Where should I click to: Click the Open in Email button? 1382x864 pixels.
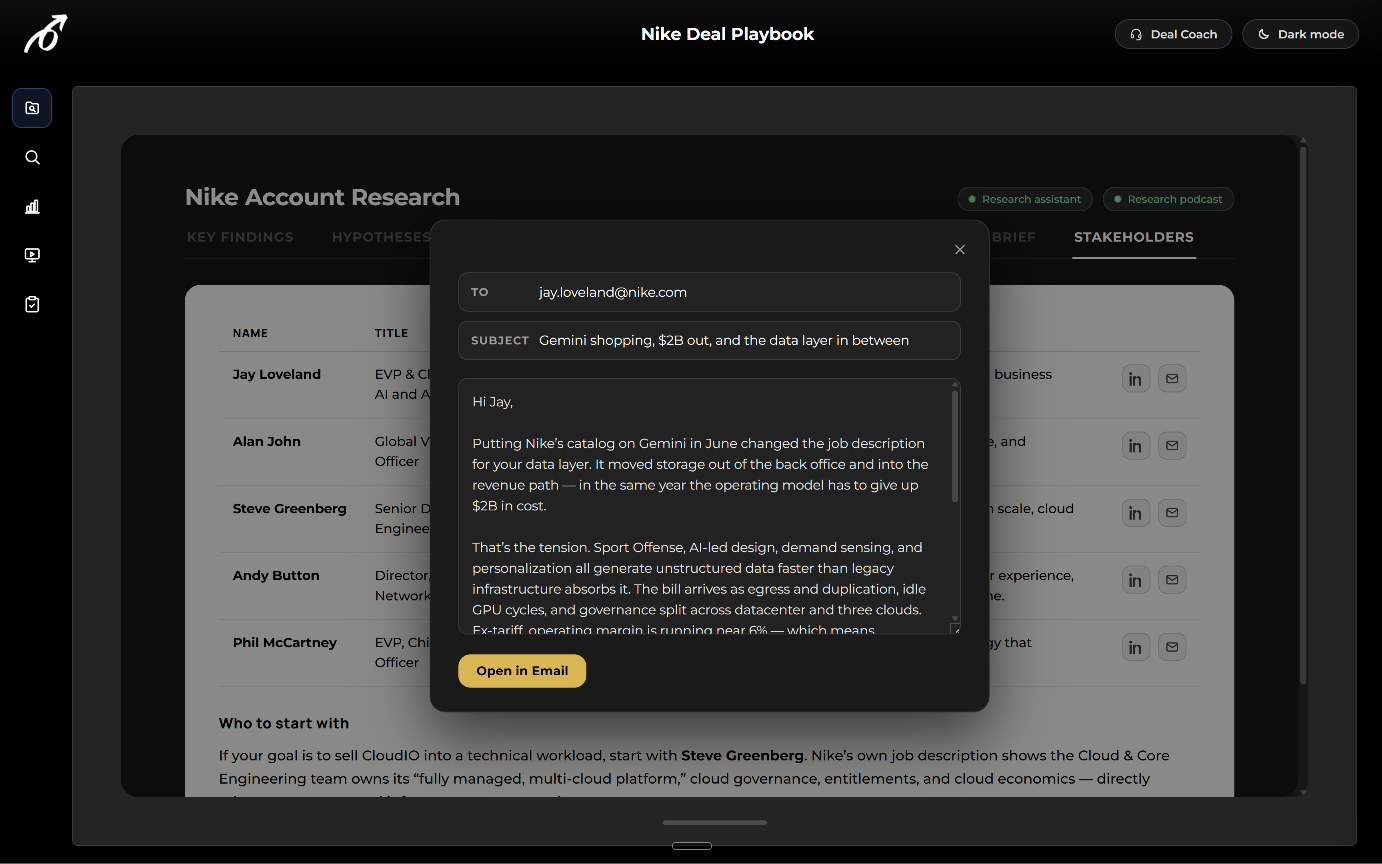click(x=522, y=671)
